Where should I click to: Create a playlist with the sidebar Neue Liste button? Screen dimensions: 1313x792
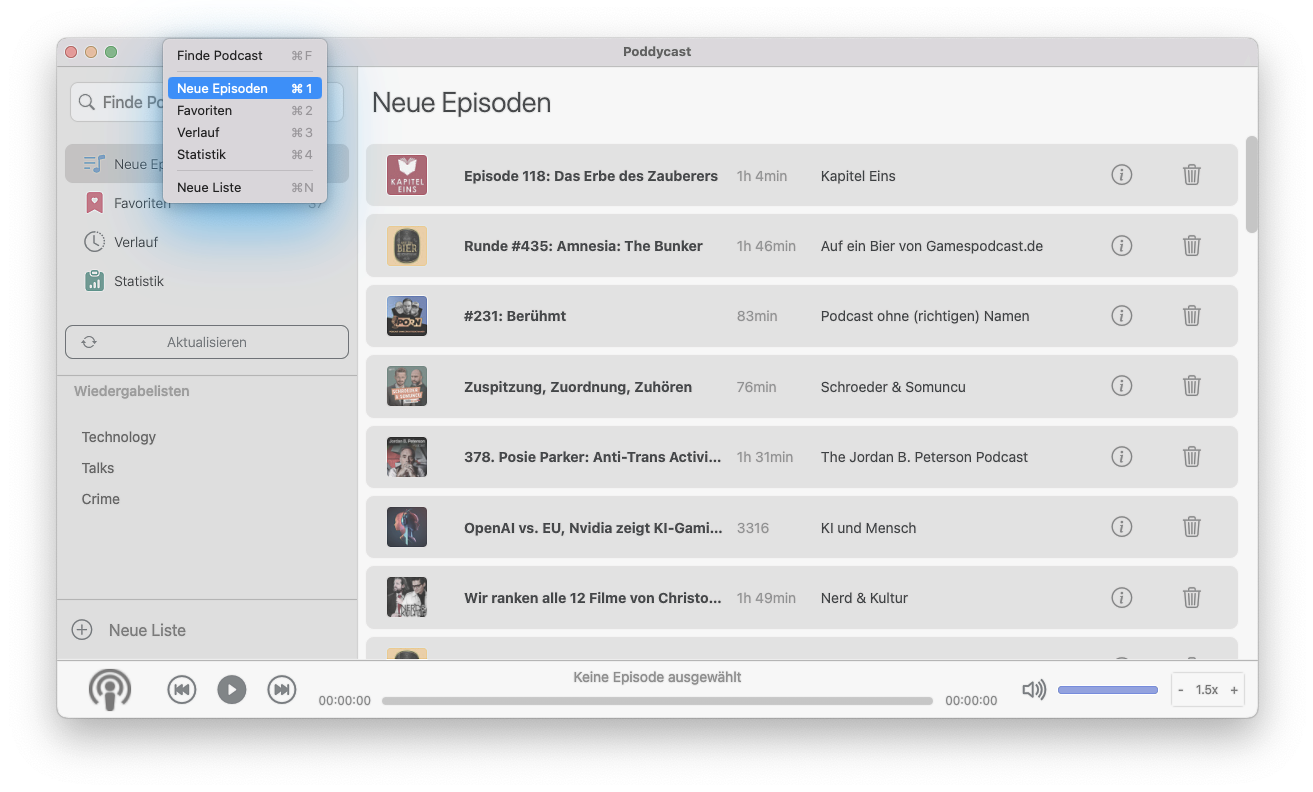(x=129, y=630)
